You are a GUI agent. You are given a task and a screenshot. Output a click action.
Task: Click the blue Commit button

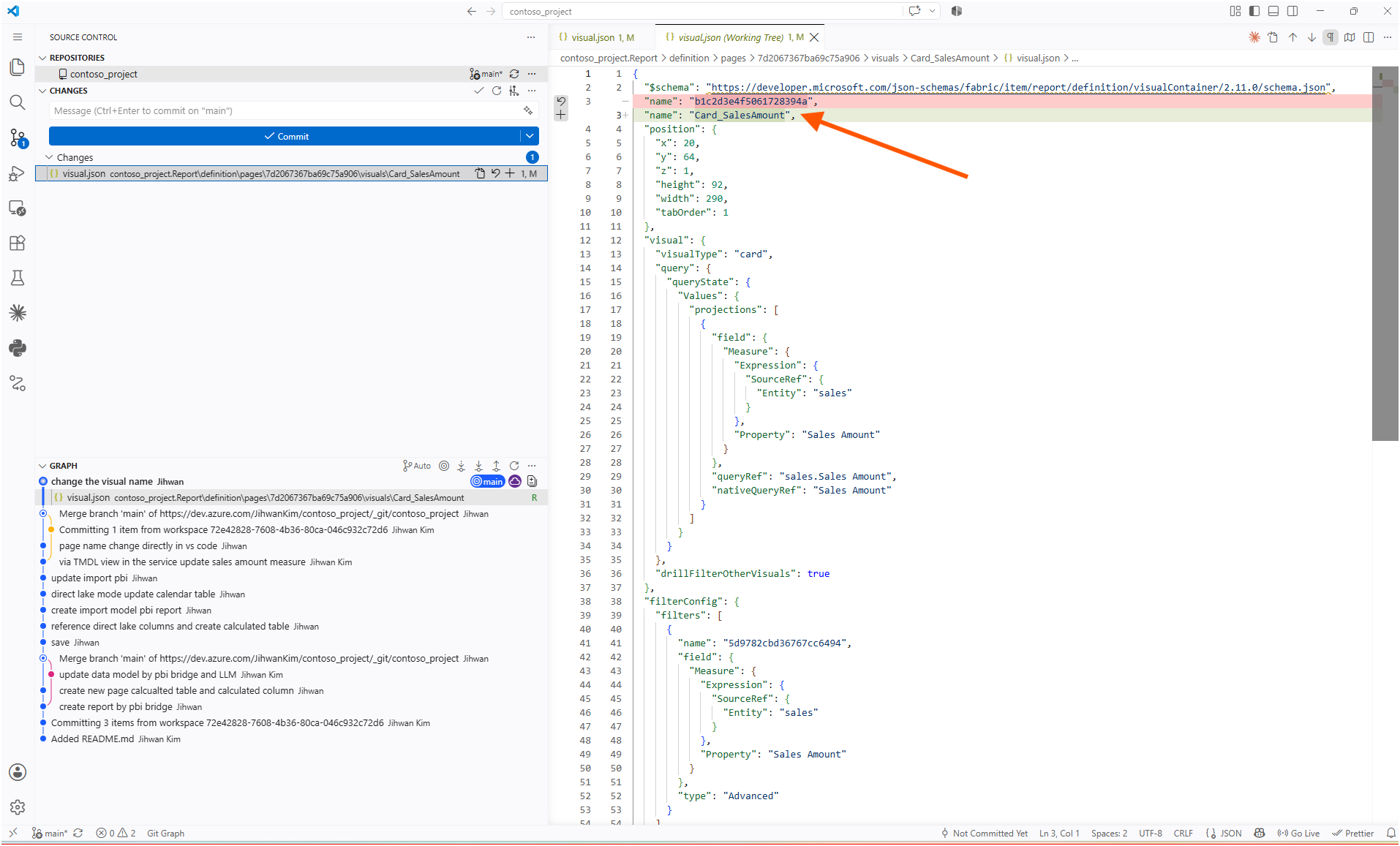pyautogui.click(x=285, y=136)
